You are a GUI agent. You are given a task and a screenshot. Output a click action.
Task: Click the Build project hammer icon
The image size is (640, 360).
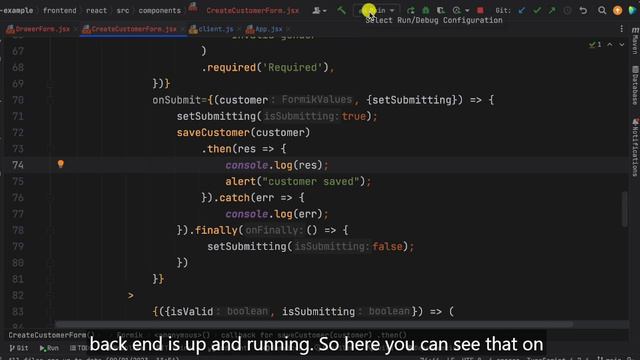[x=341, y=10]
